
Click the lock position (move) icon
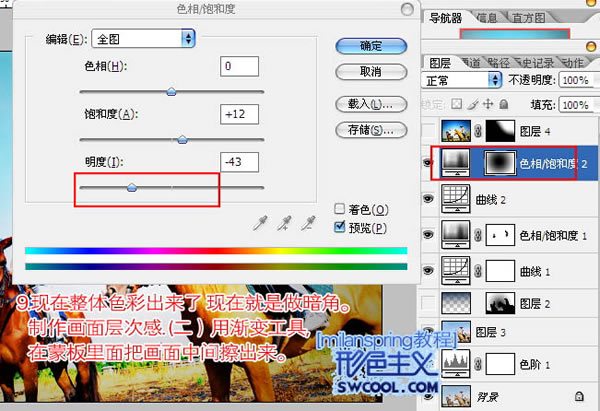pyautogui.click(x=488, y=103)
